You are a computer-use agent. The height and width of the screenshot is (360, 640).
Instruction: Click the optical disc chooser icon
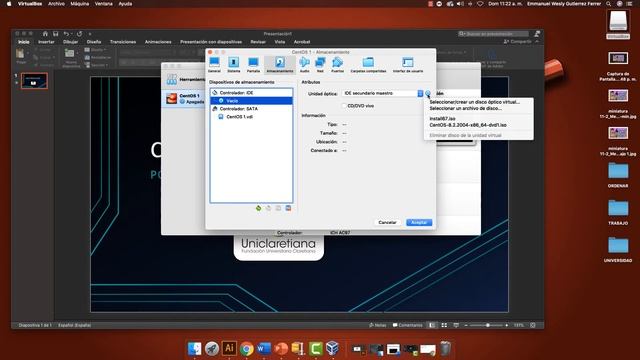[x=428, y=93]
